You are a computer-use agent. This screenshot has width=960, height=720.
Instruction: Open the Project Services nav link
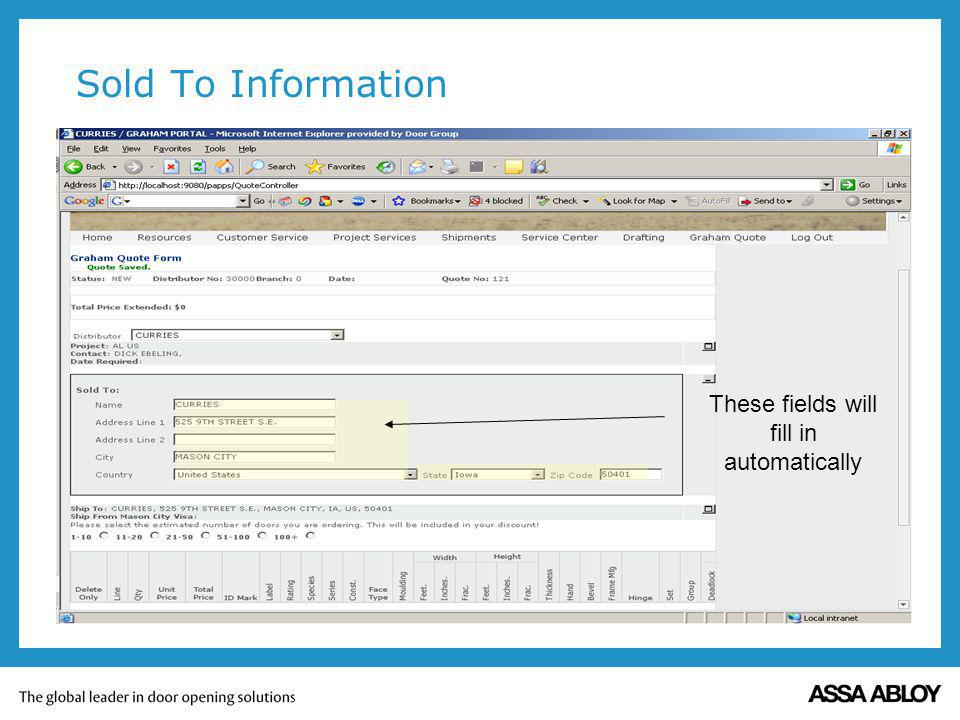tap(375, 237)
